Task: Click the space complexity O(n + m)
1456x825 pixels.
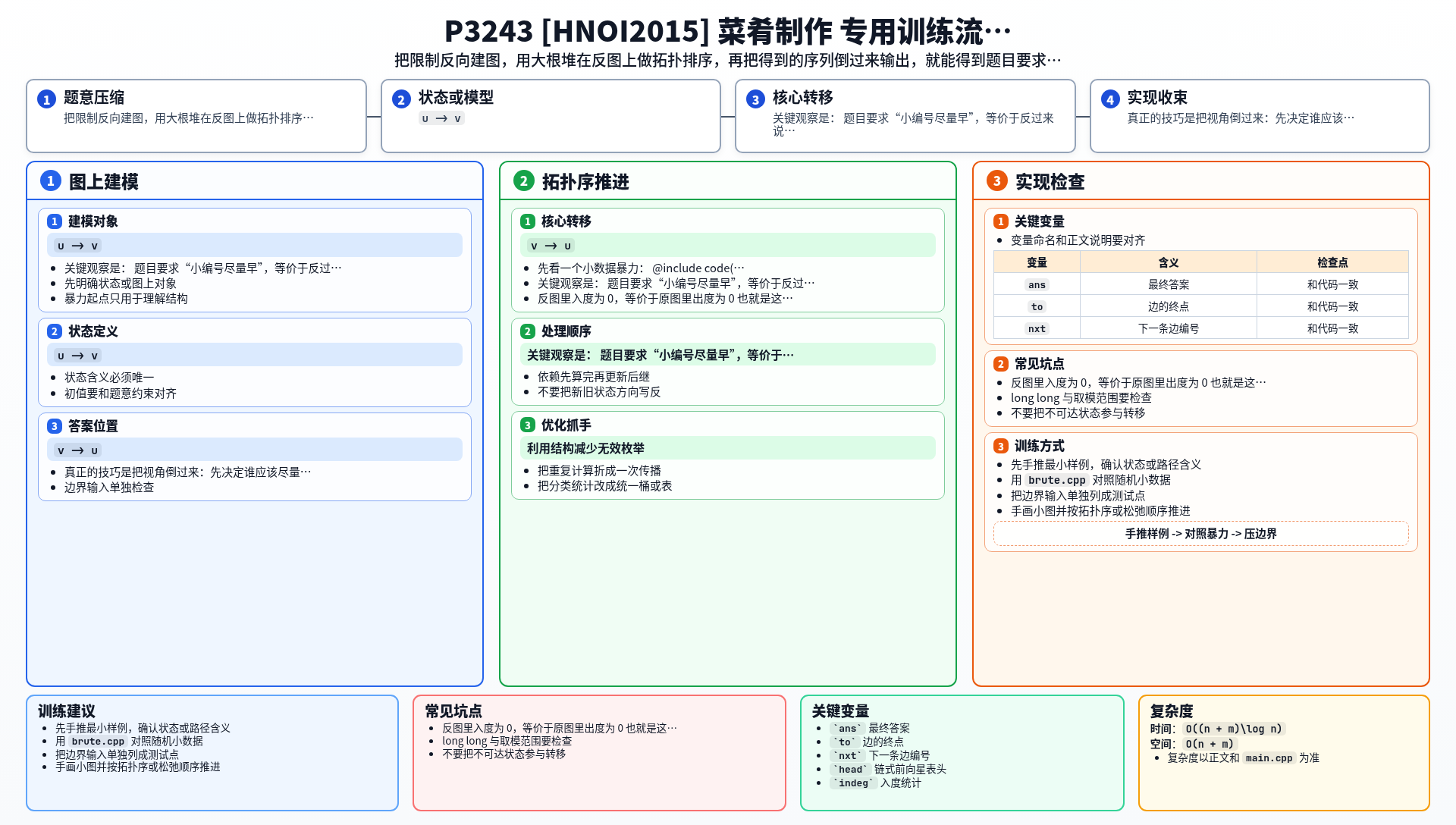Action: coord(1210,744)
